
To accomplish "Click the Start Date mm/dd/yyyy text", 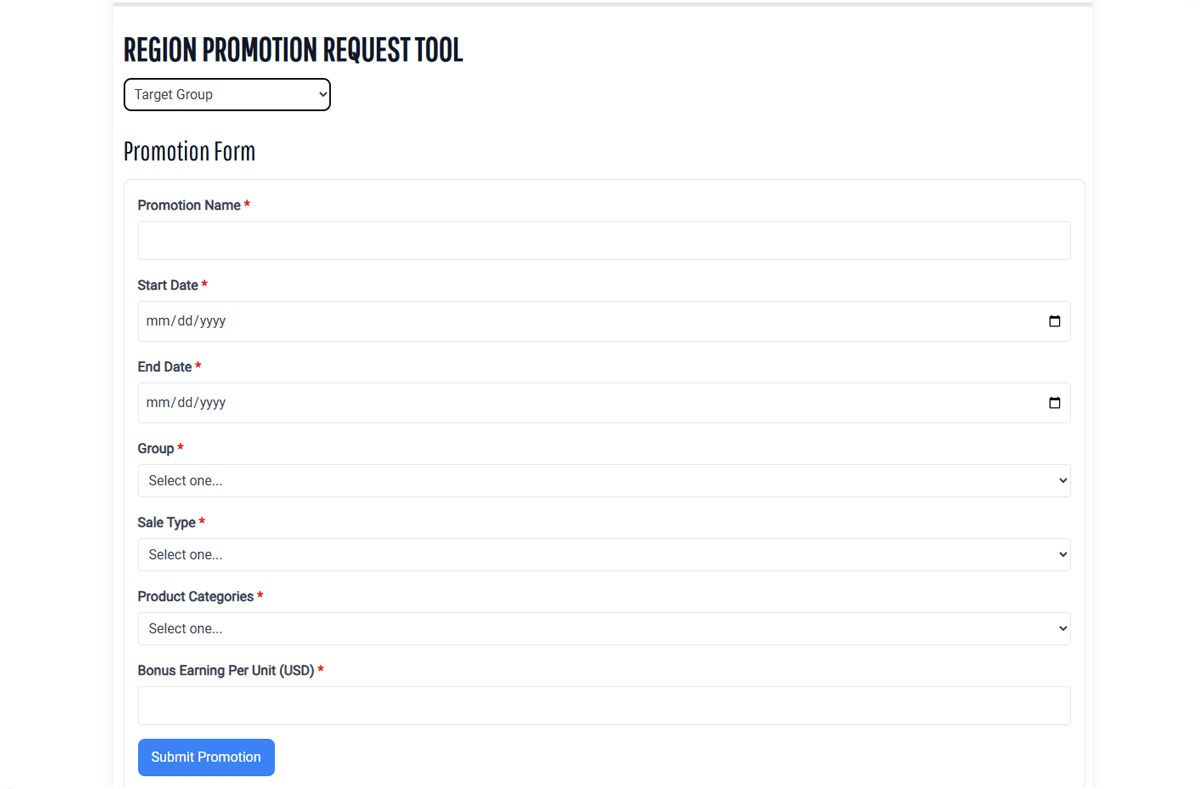I will click(x=186, y=321).
